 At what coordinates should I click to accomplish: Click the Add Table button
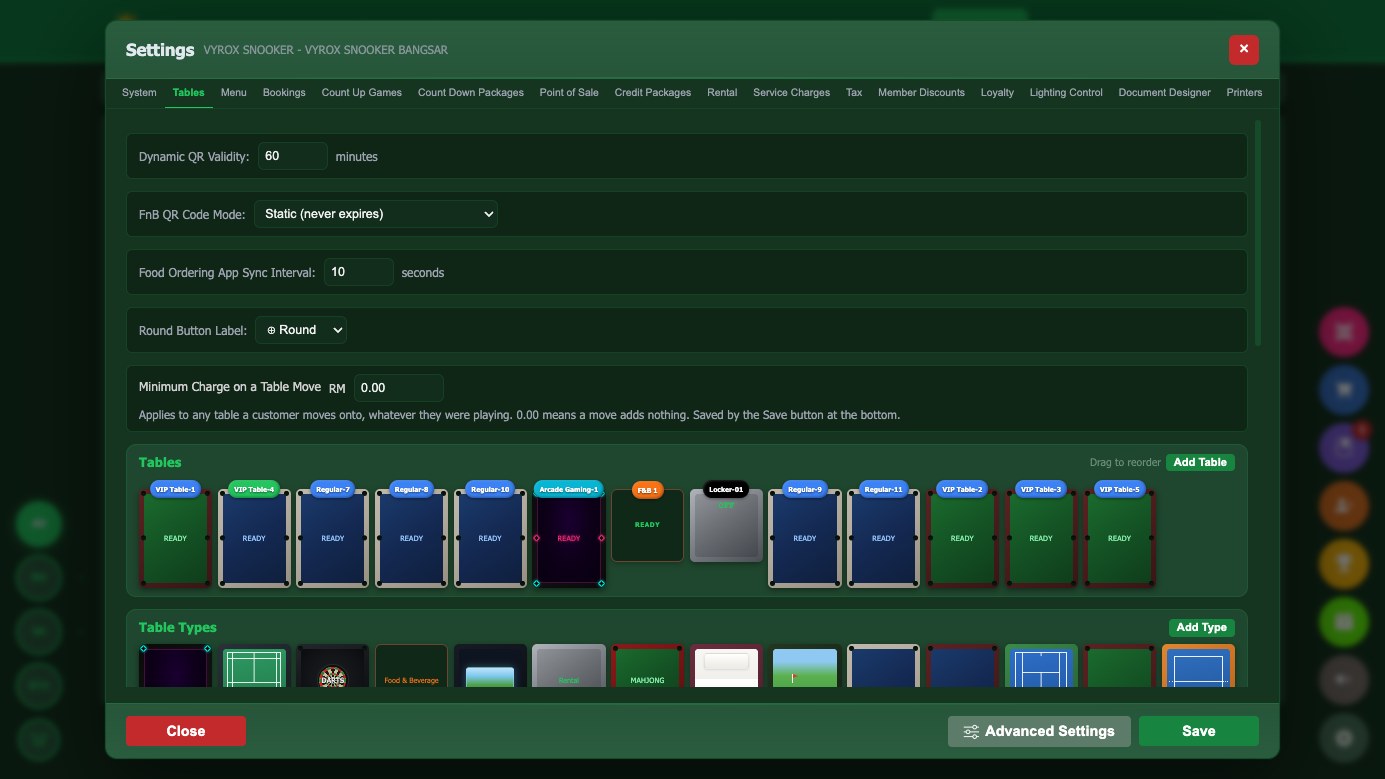pyautogui.click(x=1200, y=463)
